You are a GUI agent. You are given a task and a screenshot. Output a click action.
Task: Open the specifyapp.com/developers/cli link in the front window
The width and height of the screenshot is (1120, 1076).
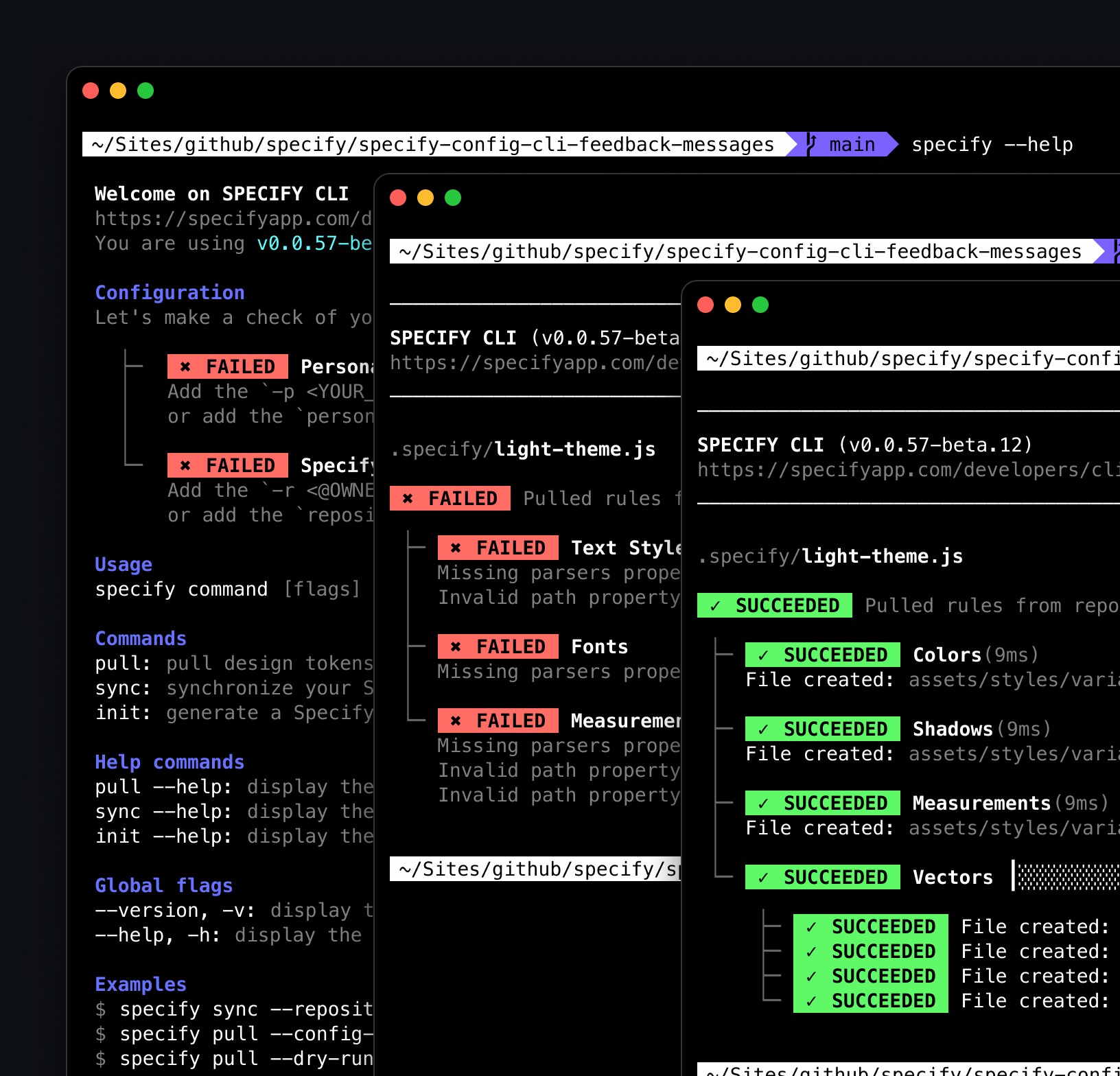909,470
